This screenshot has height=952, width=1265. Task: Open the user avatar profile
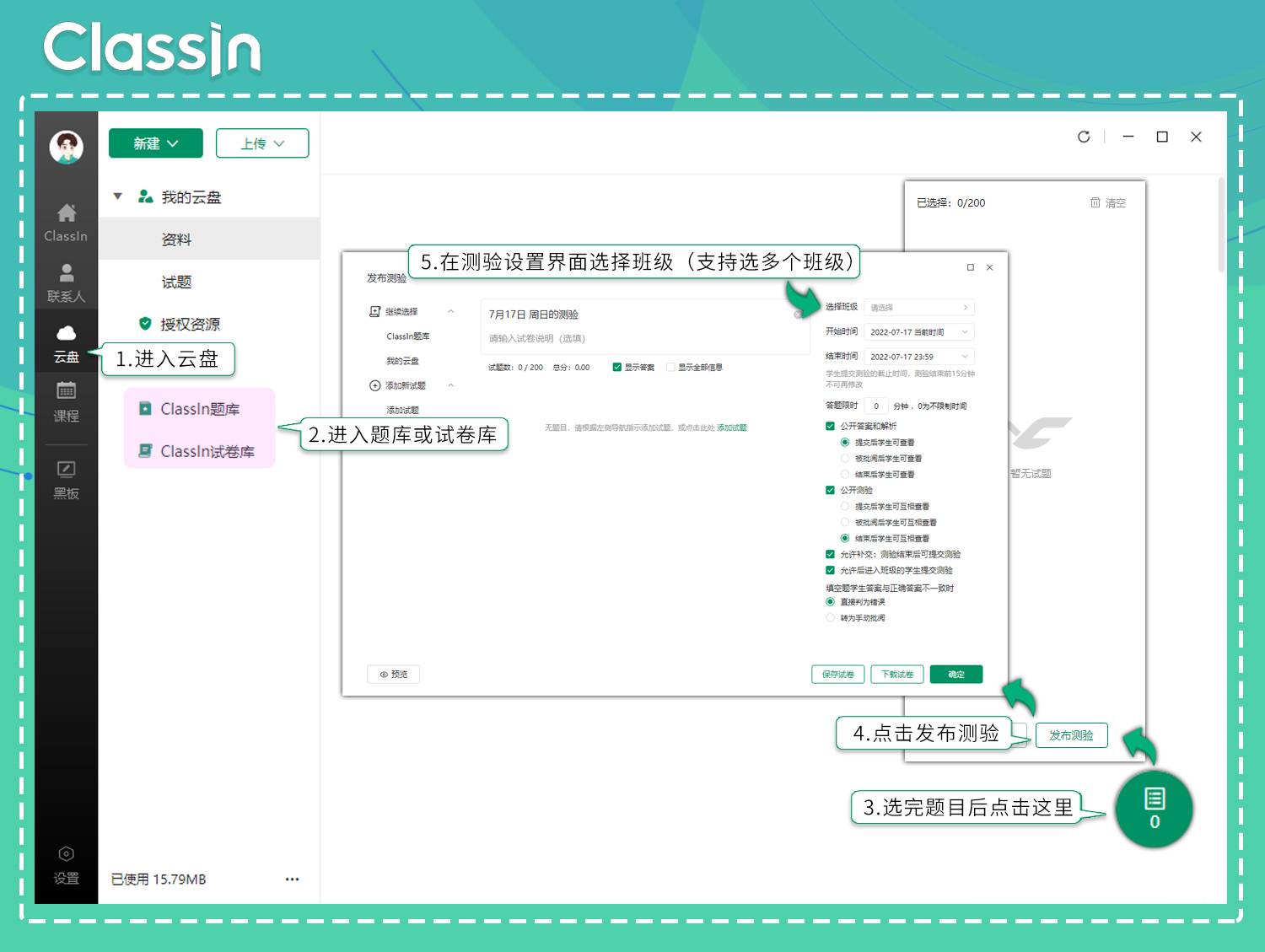pos(66,147)
